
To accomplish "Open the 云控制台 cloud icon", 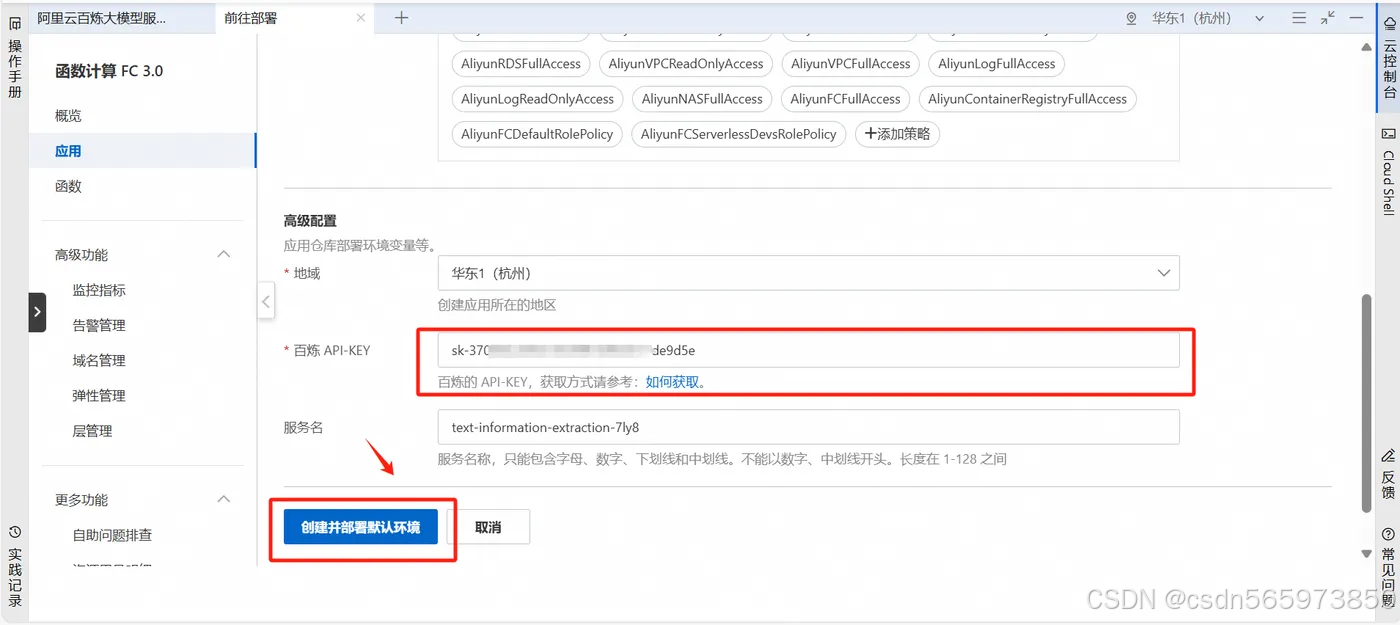I will pos(1389,24).
